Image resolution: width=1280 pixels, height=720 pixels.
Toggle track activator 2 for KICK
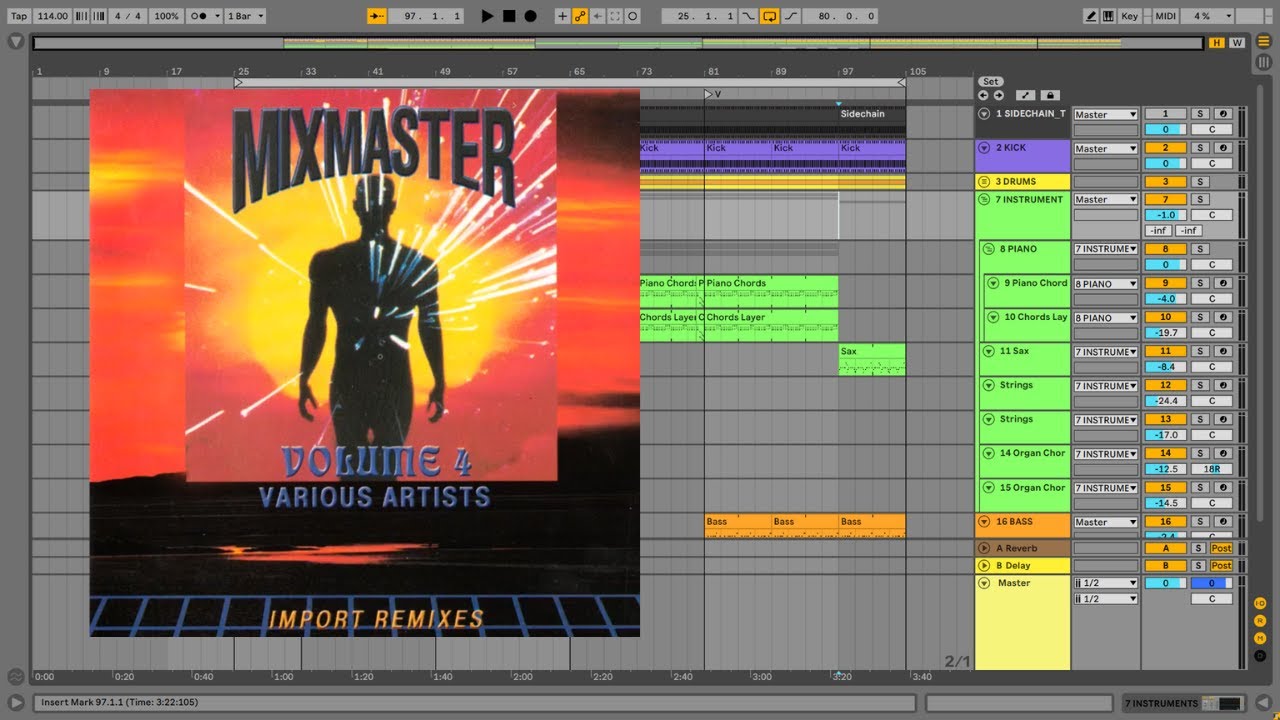click(x=1165, y=148)
